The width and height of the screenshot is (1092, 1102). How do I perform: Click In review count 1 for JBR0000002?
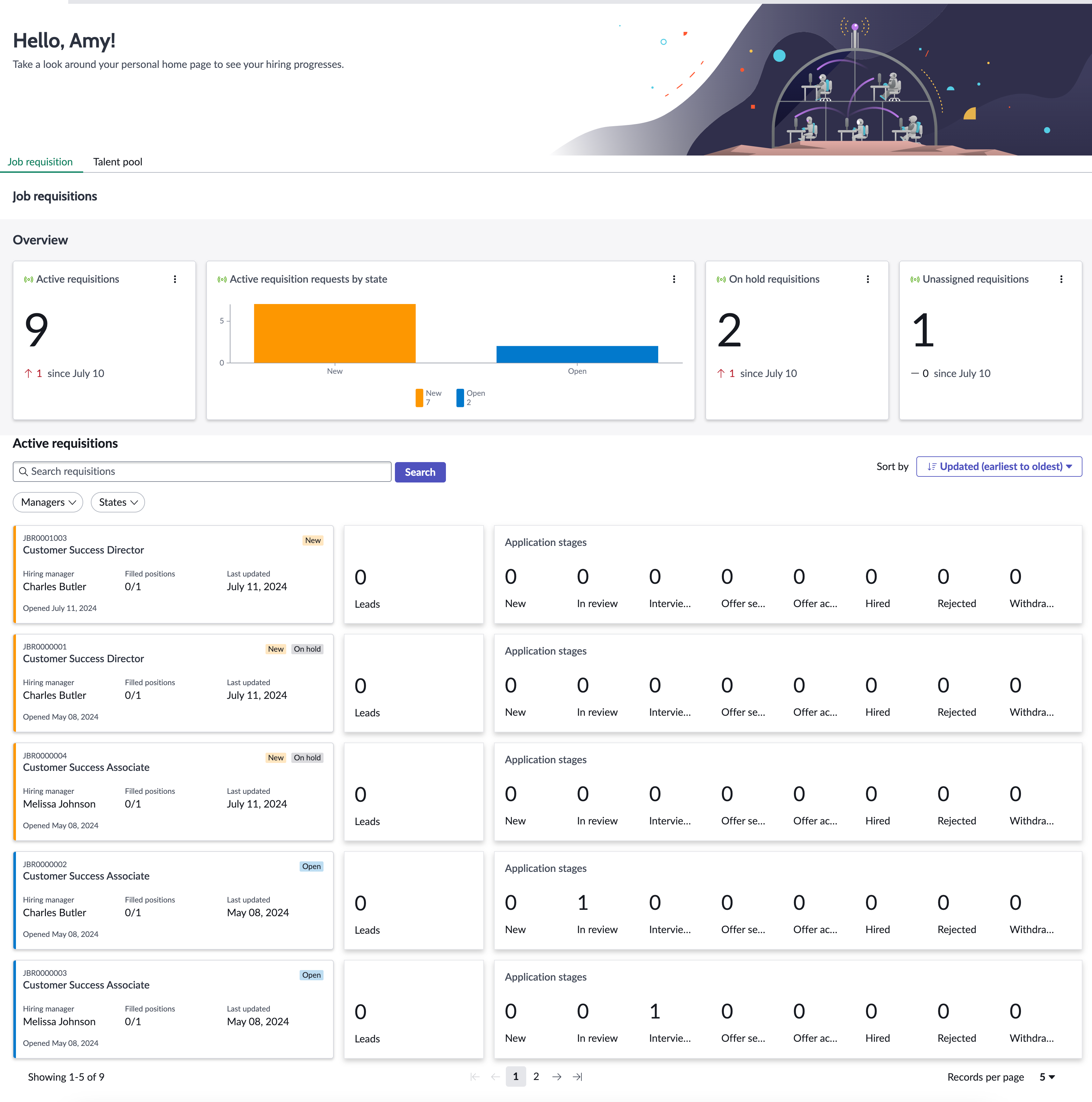click(583, 903)
